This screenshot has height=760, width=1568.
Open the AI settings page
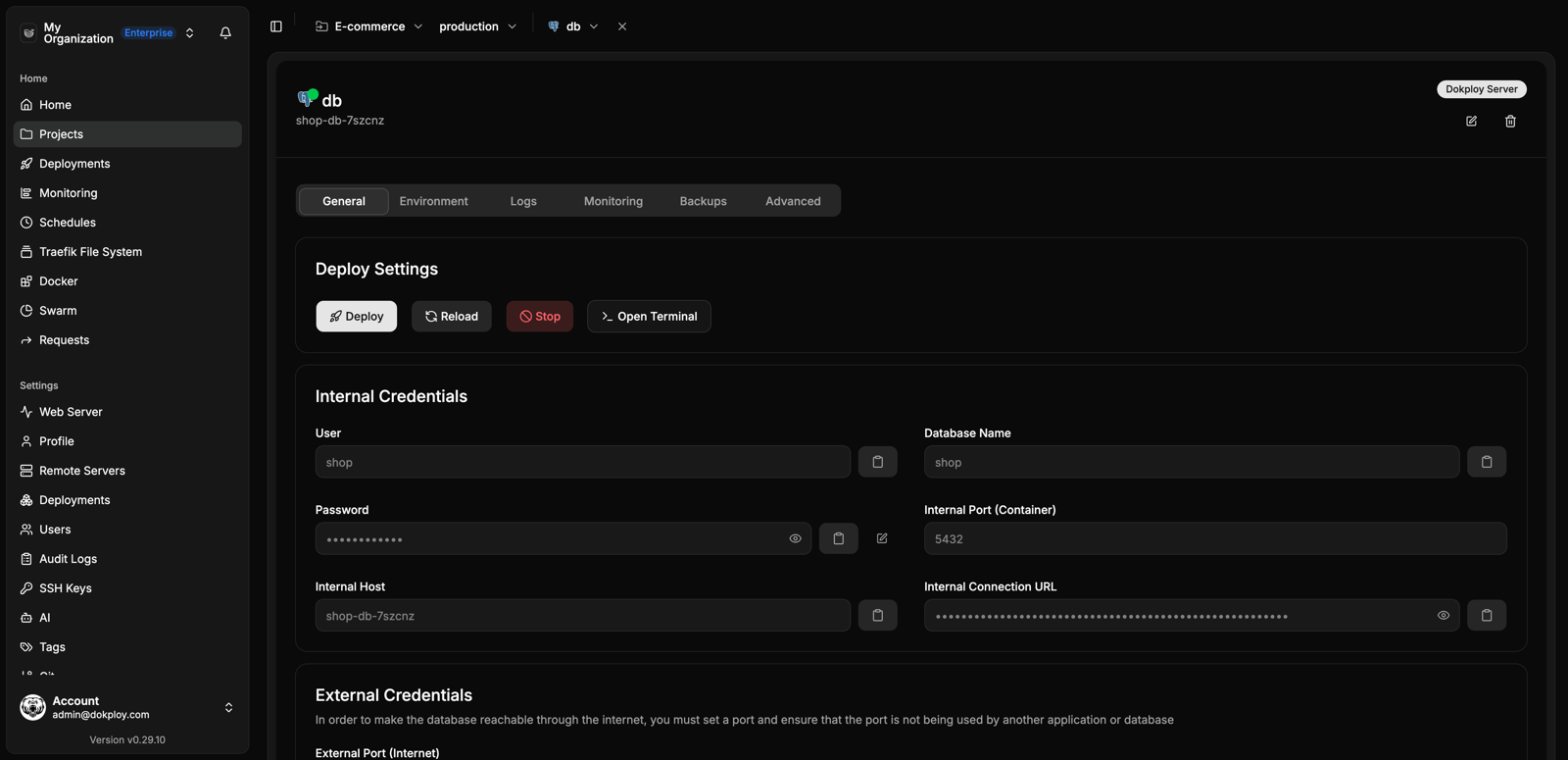127,618
